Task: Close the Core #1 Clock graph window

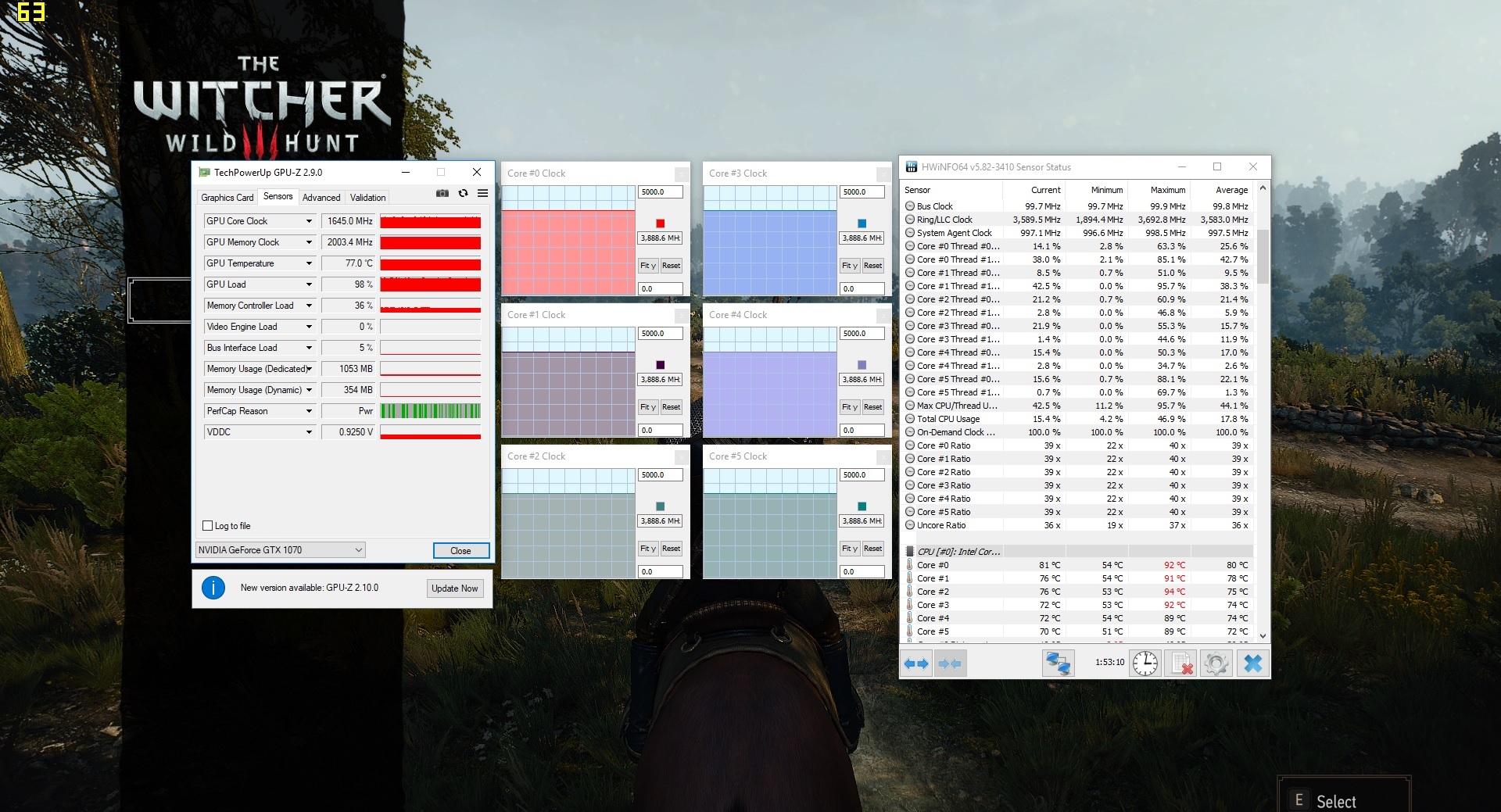Action: (x=682, y=315)
